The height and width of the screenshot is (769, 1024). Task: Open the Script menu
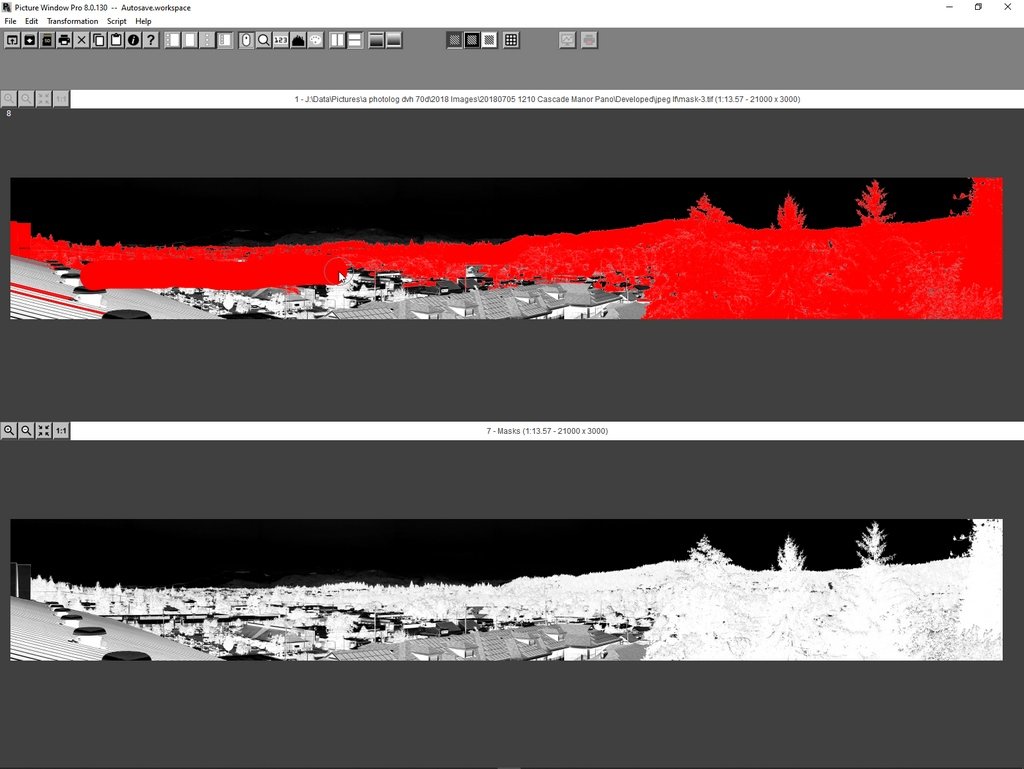pos(117,21)
